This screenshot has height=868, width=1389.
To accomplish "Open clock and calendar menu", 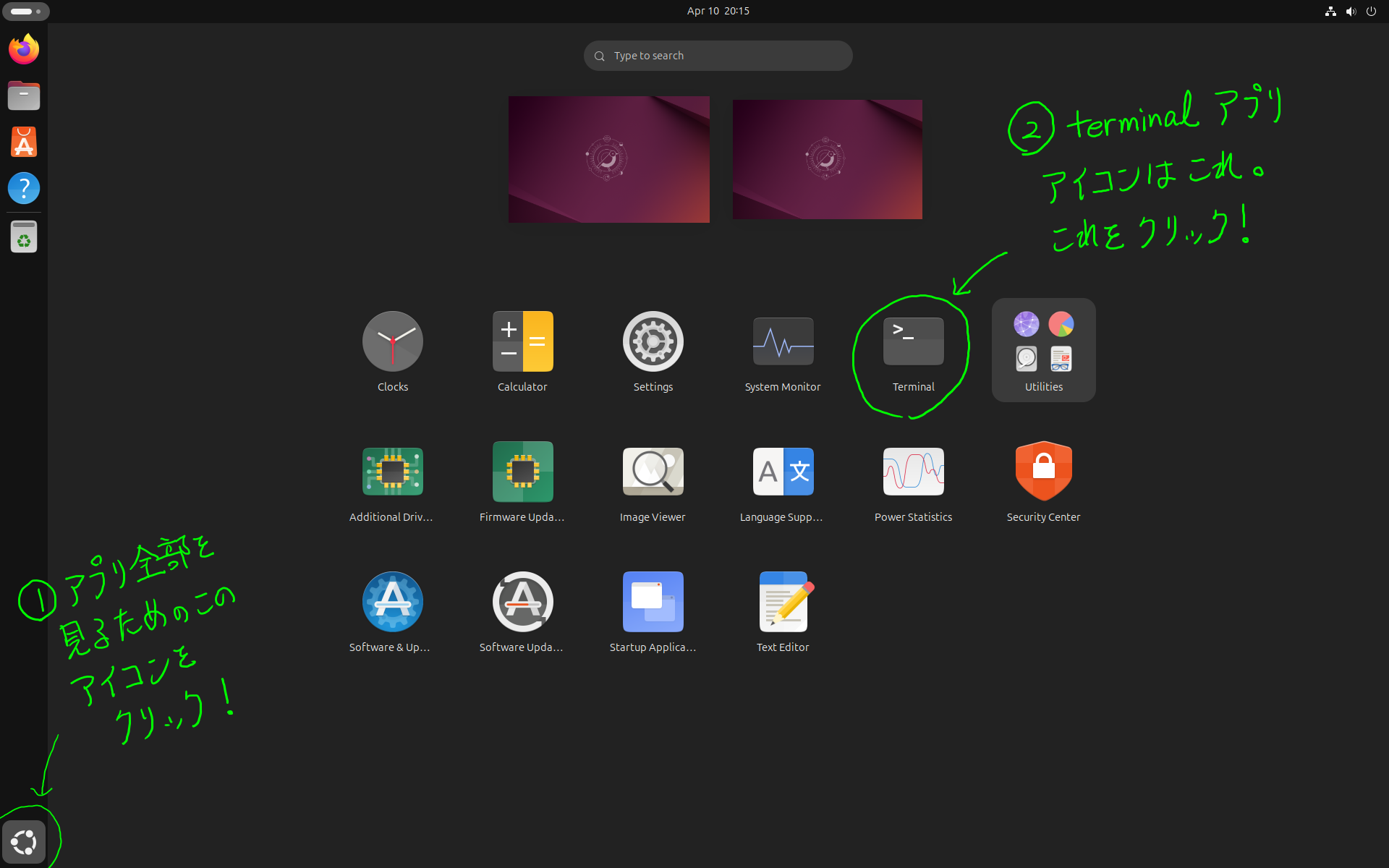I will pos(718,11).
